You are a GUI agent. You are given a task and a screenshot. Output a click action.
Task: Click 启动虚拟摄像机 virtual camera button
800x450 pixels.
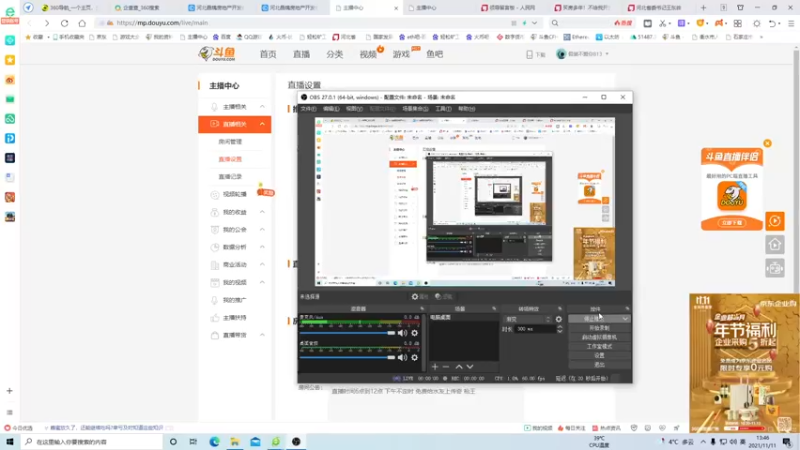[599, 337]
